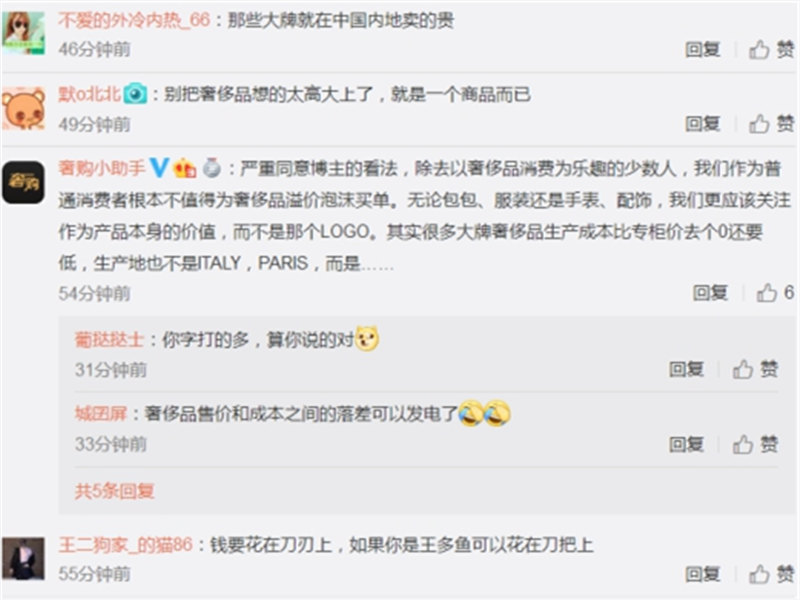Like the comment by 默o北北
This screenshot has width=800, height=600.
[x=771, y=123]
